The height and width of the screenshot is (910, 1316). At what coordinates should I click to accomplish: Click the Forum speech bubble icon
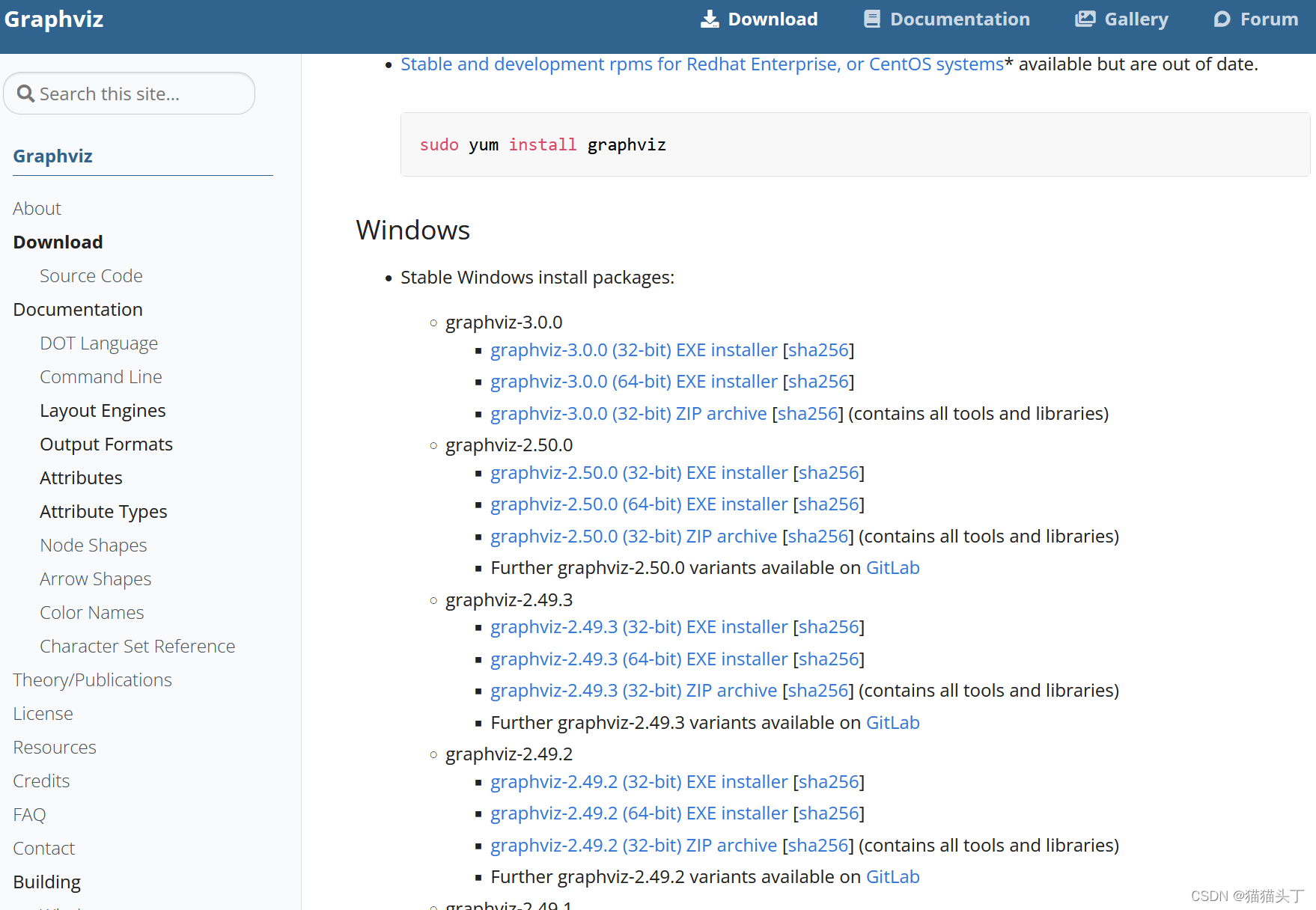tap(1222, 19)
